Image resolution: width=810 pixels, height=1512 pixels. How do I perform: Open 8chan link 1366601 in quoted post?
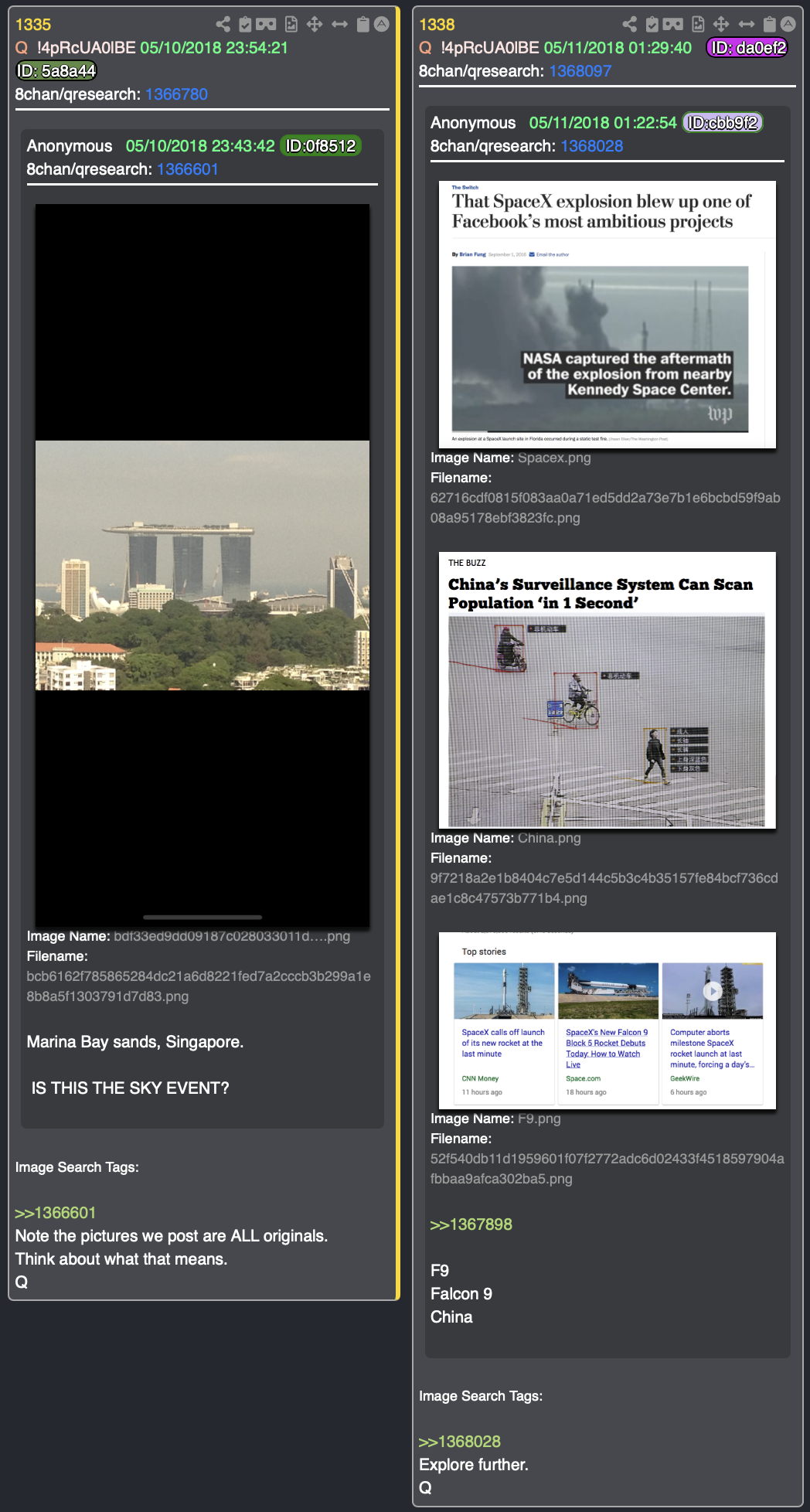(x=187, y=169)
